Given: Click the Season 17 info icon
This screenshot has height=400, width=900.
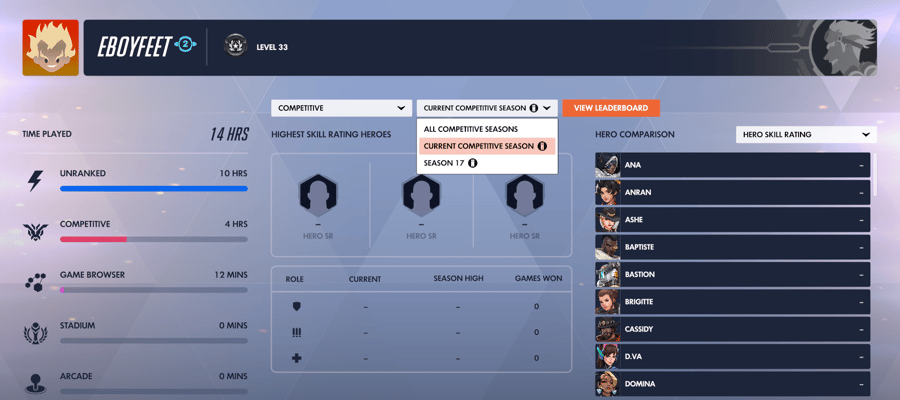Looking at the screenshot, I should (472, 163).
